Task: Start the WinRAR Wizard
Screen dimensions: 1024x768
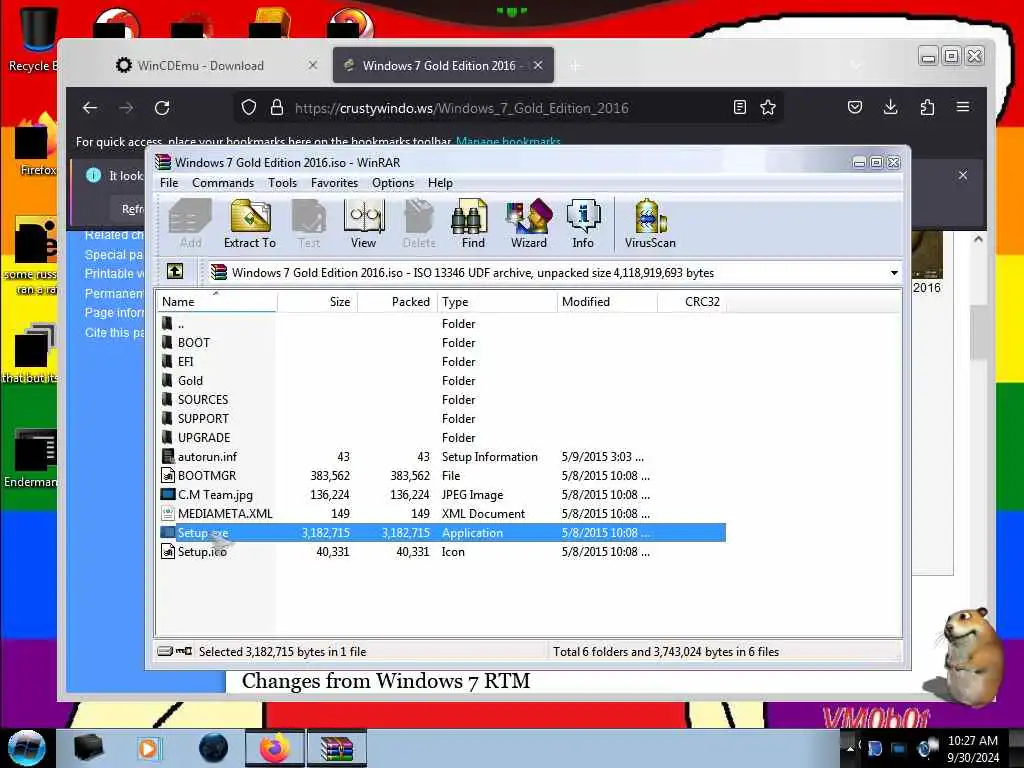Action: tap(528, 224)
